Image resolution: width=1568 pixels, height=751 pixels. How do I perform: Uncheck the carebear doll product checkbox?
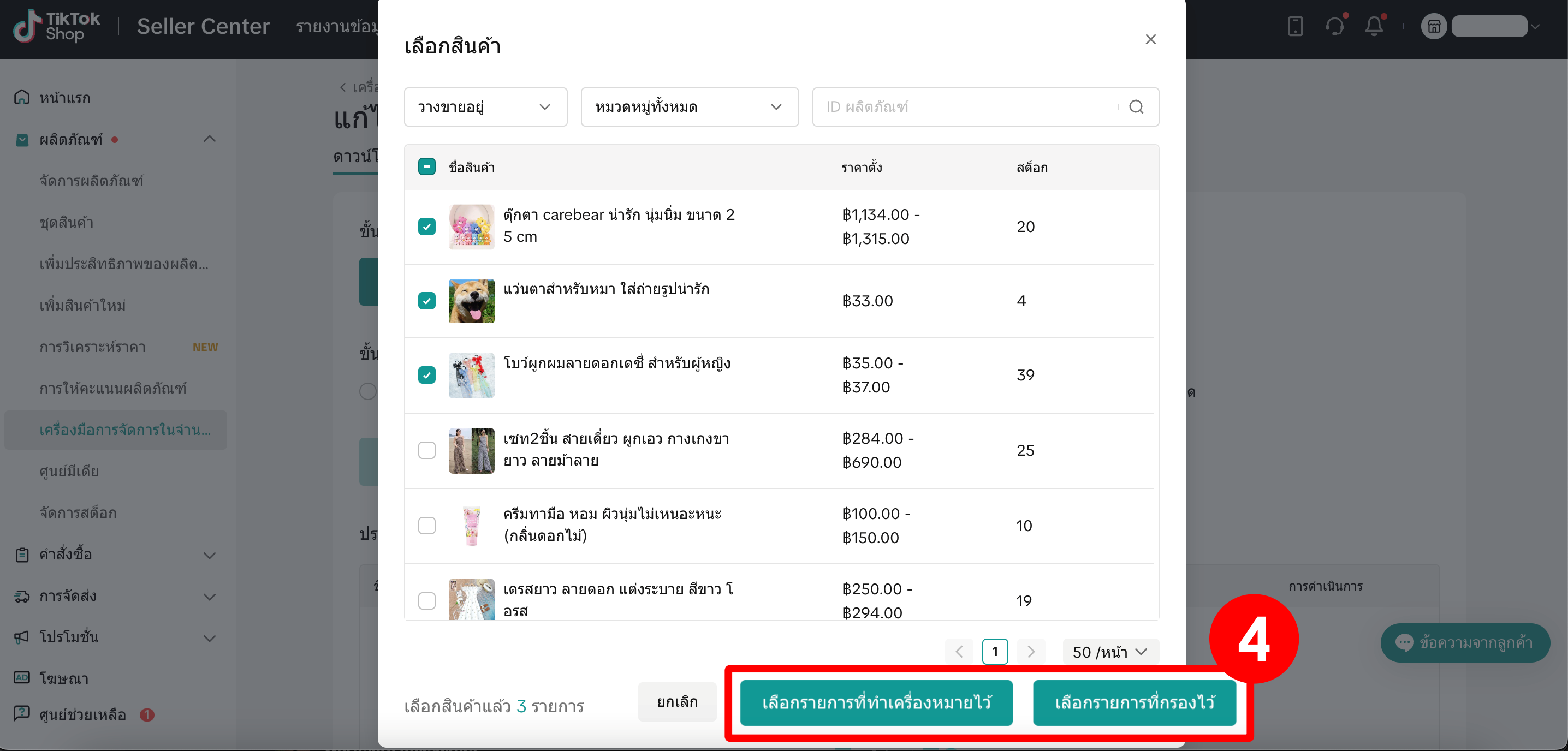tap(427, 227)
